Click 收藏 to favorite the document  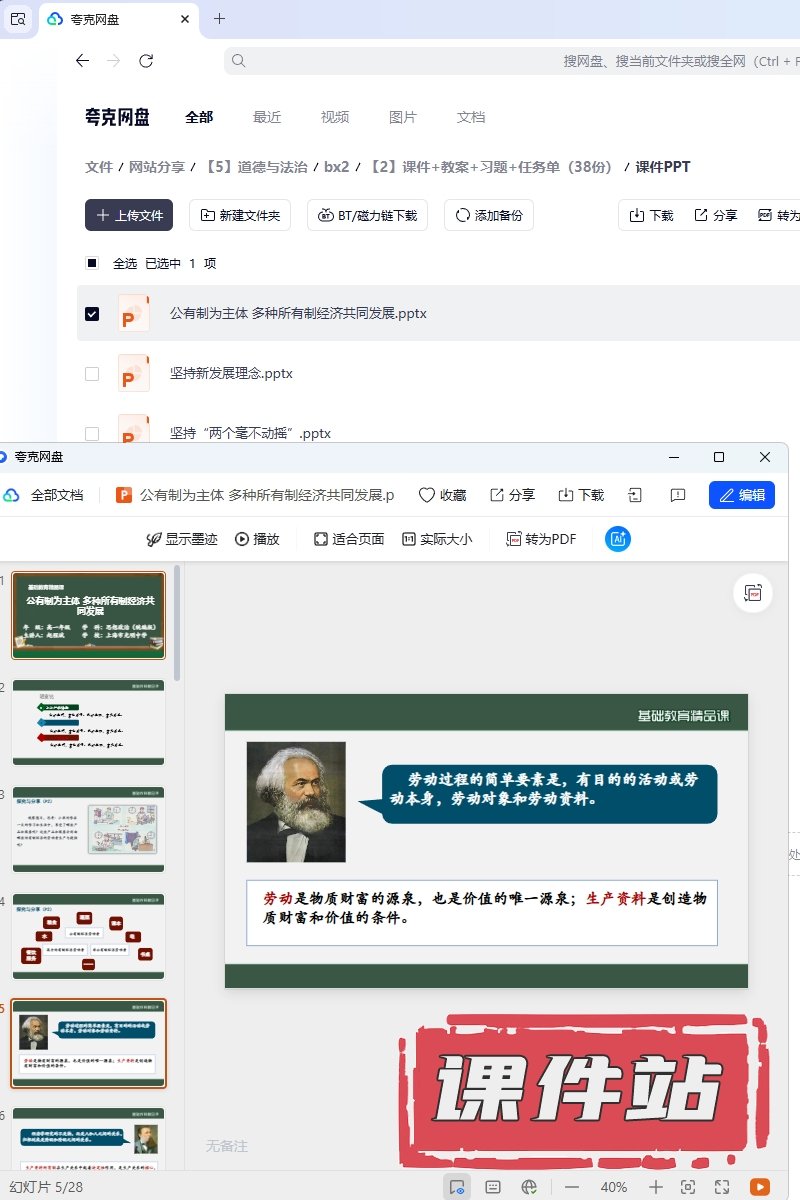click(x=442, y=495)
